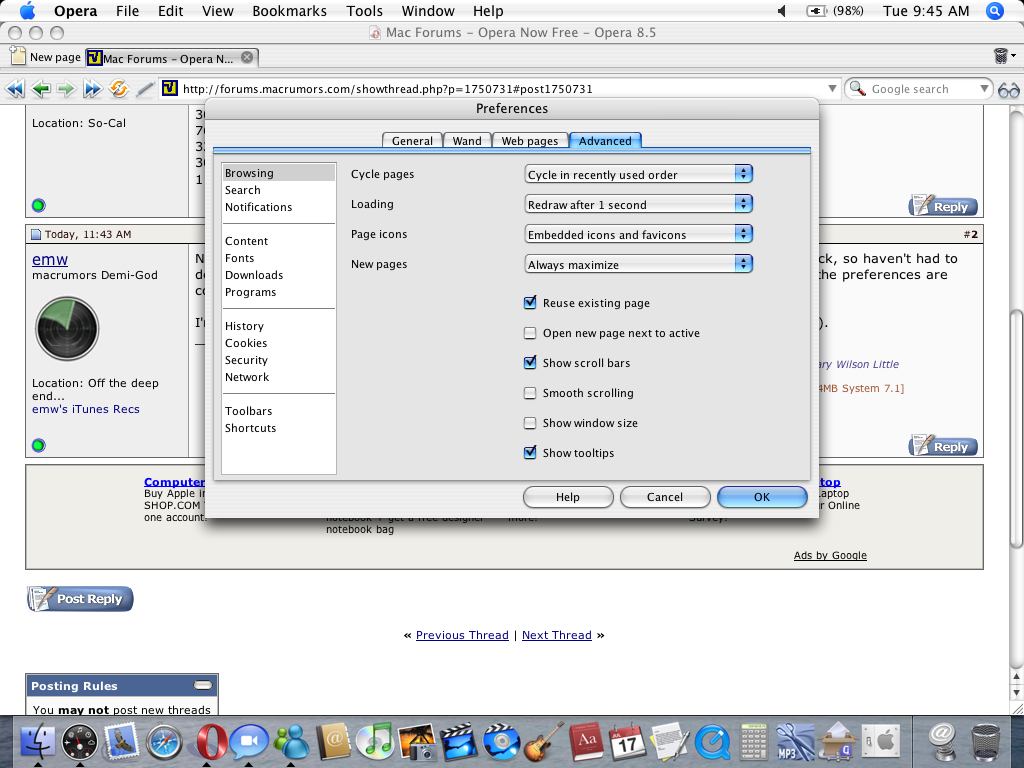Screen dimensions: 1024x768
Task: Enable Open new page next to active
Action: pyautogui.click(x=530, y=333)
